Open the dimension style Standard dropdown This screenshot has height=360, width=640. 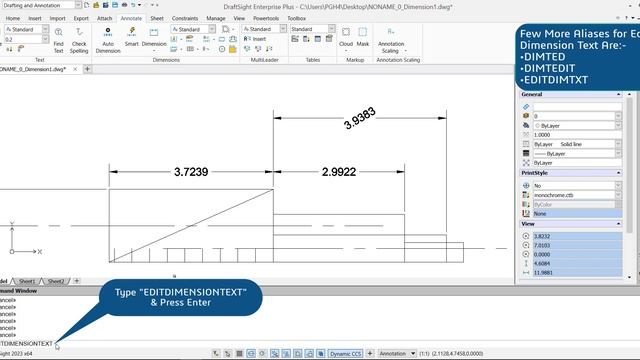tap(212, 29)
